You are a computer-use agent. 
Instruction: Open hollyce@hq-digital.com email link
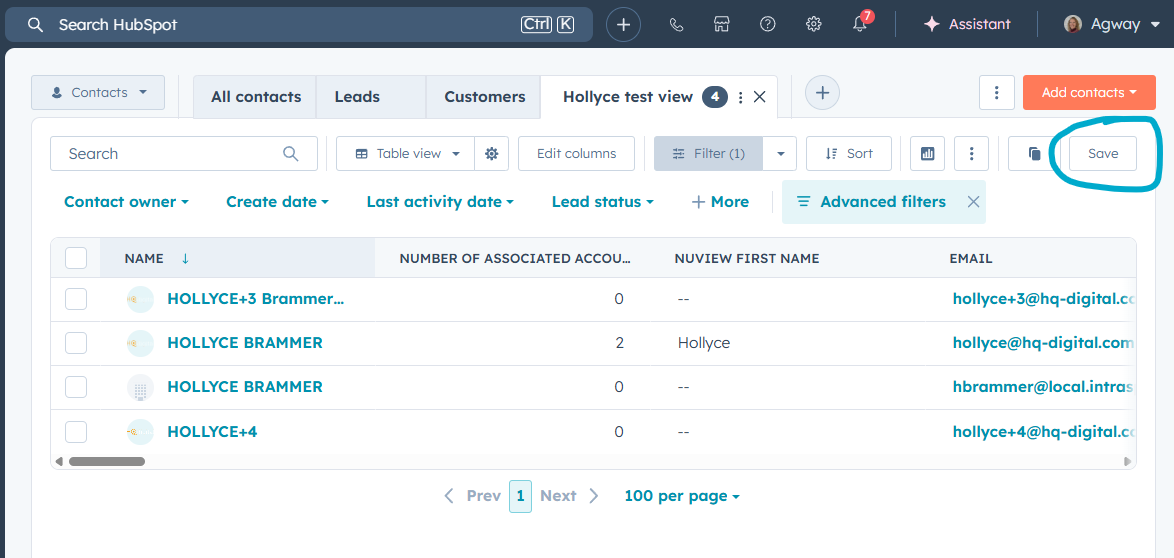point(1042,343)
